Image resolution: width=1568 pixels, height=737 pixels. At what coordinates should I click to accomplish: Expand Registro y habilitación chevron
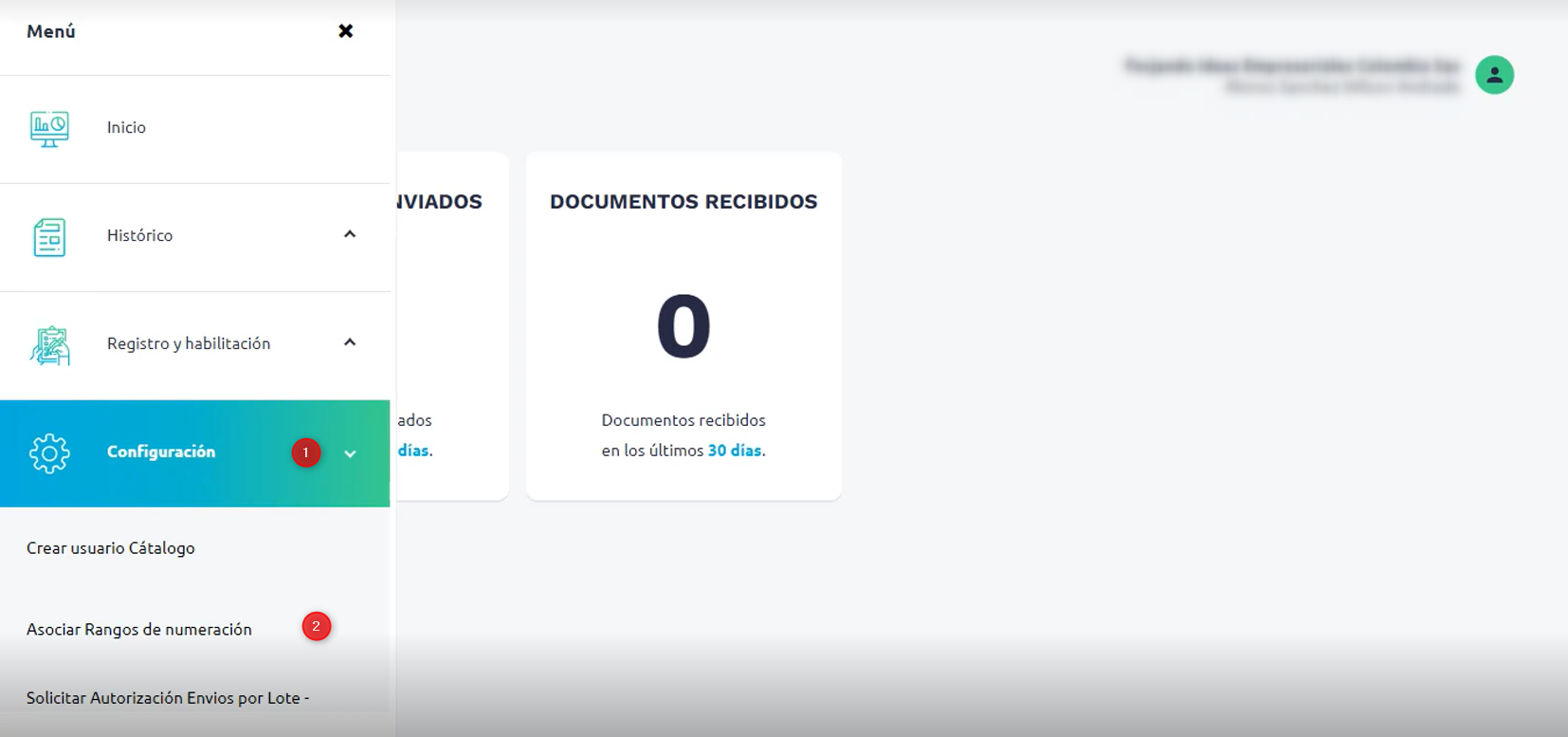350,342
